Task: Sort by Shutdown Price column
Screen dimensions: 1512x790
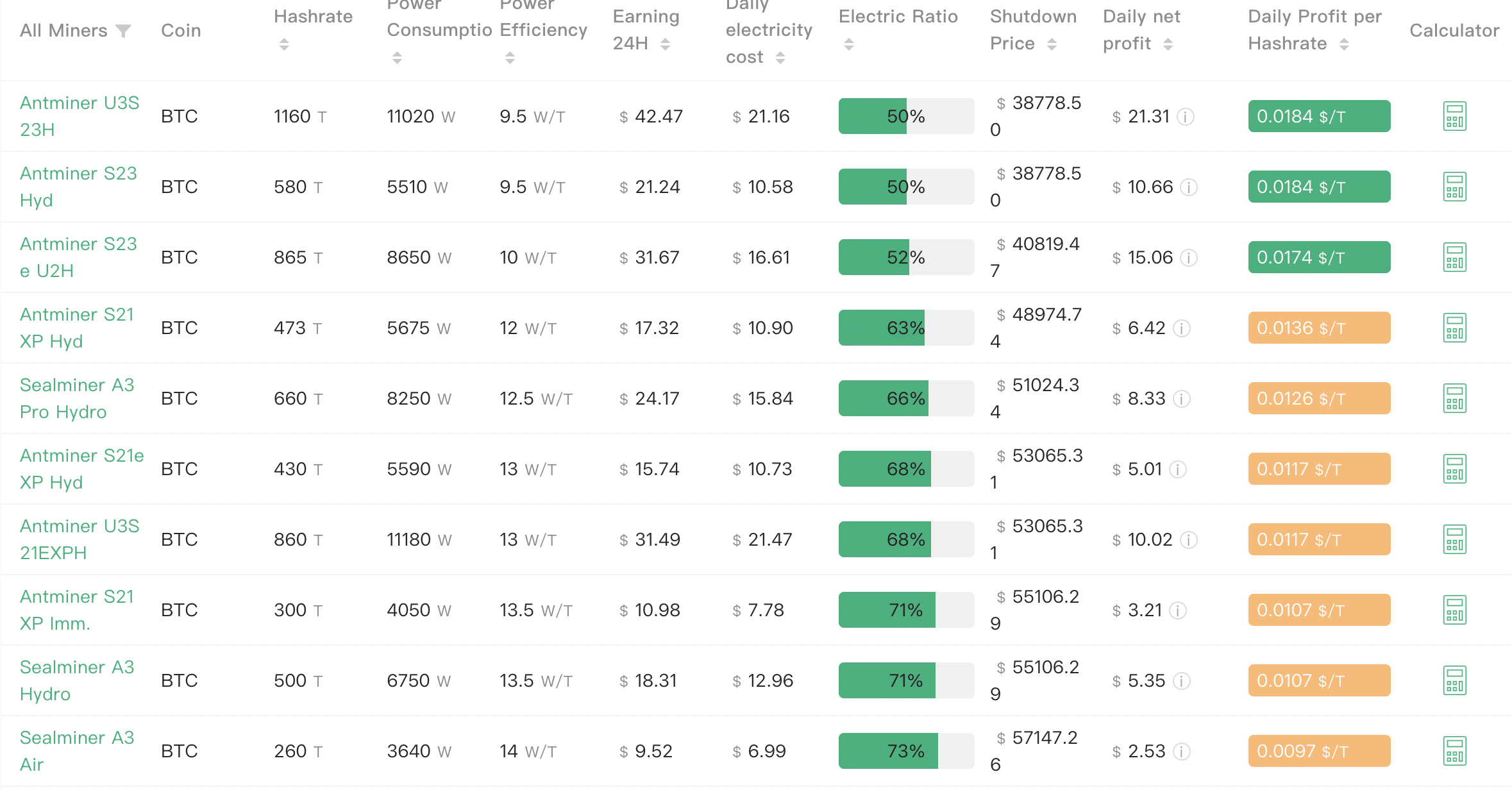Action: click(x=1052, y=44)
